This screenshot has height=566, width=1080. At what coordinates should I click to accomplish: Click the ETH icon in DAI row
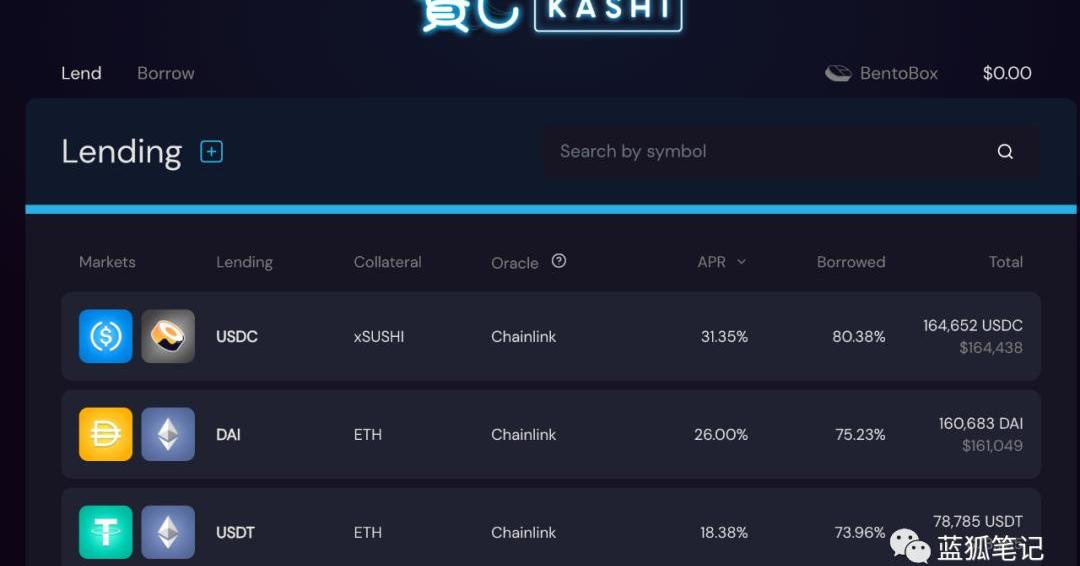[168, 435]
